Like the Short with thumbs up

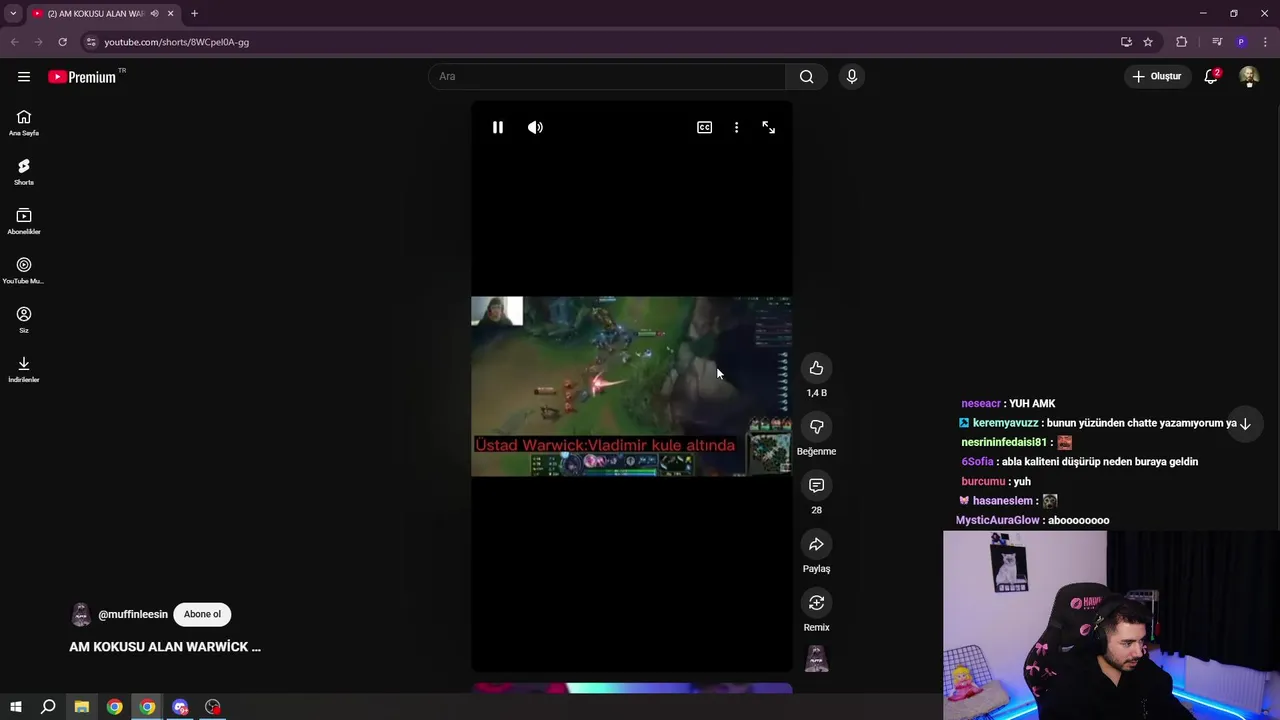[816, 368]
